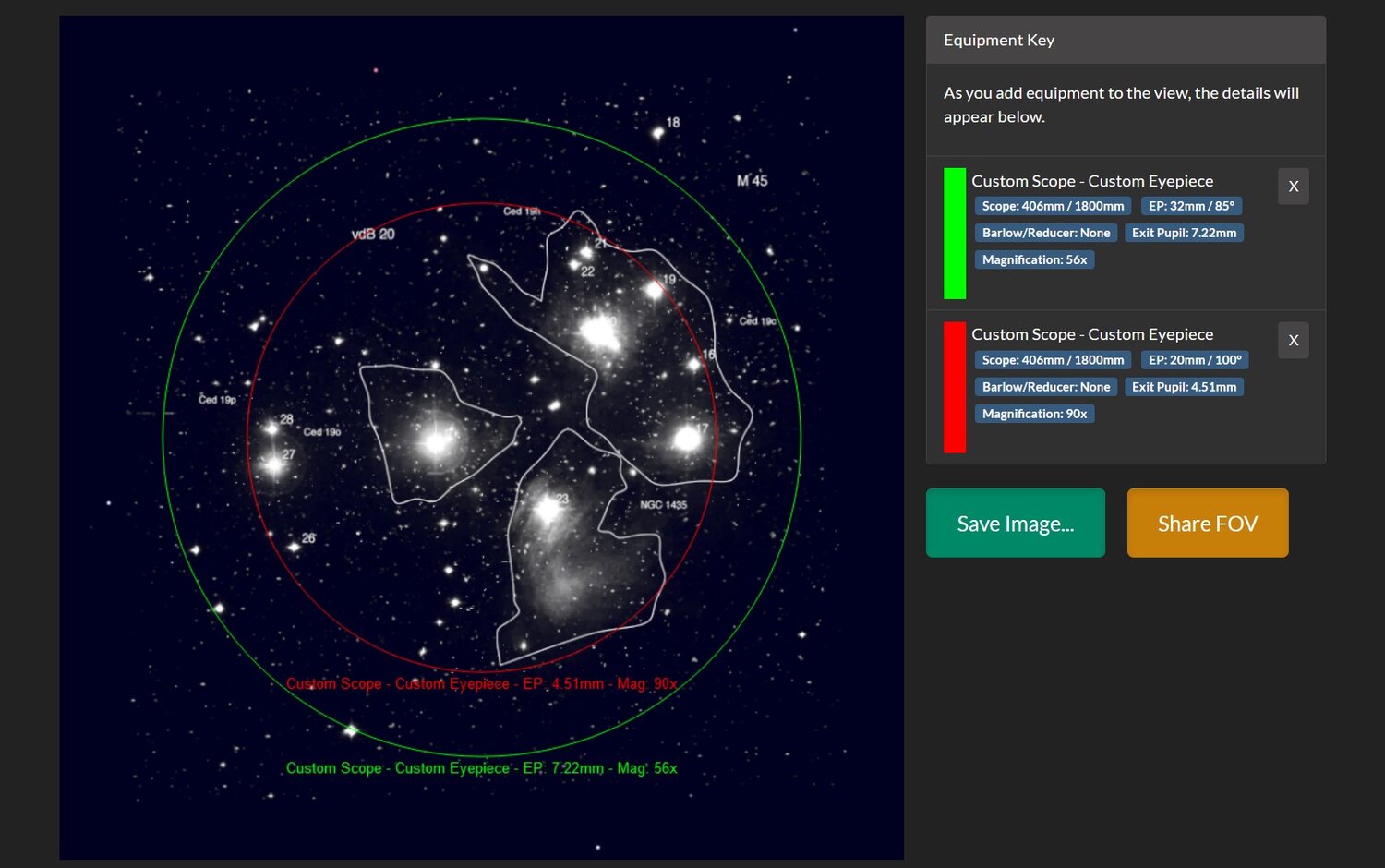Click the 'EP: 20mm / 100°' tag
Screen dimensions: 1385x868
click(1195, 360)
